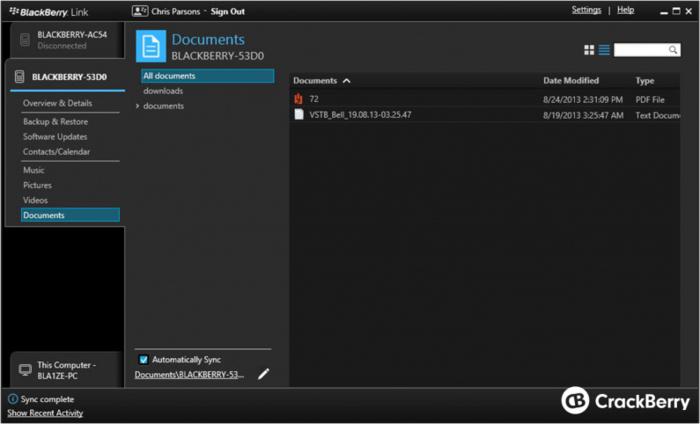This screenshot has height=424, width=700.
Task: Open Backup & Restore
Action: [55, 121]
